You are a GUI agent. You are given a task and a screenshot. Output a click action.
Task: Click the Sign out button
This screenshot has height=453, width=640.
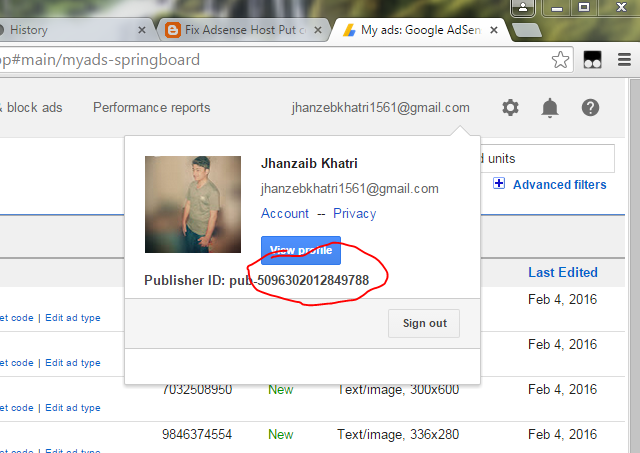(x=424, y=323)
